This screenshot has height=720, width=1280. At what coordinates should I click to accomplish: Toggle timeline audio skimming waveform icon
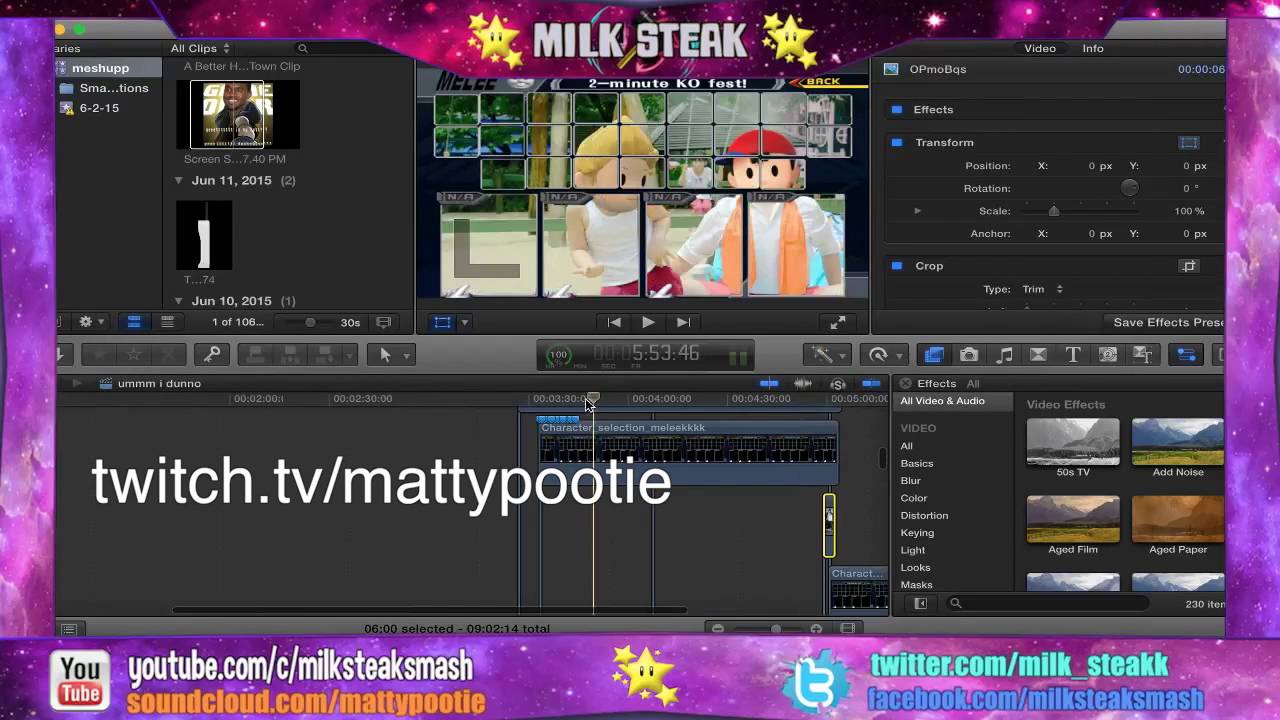(803, 383)
